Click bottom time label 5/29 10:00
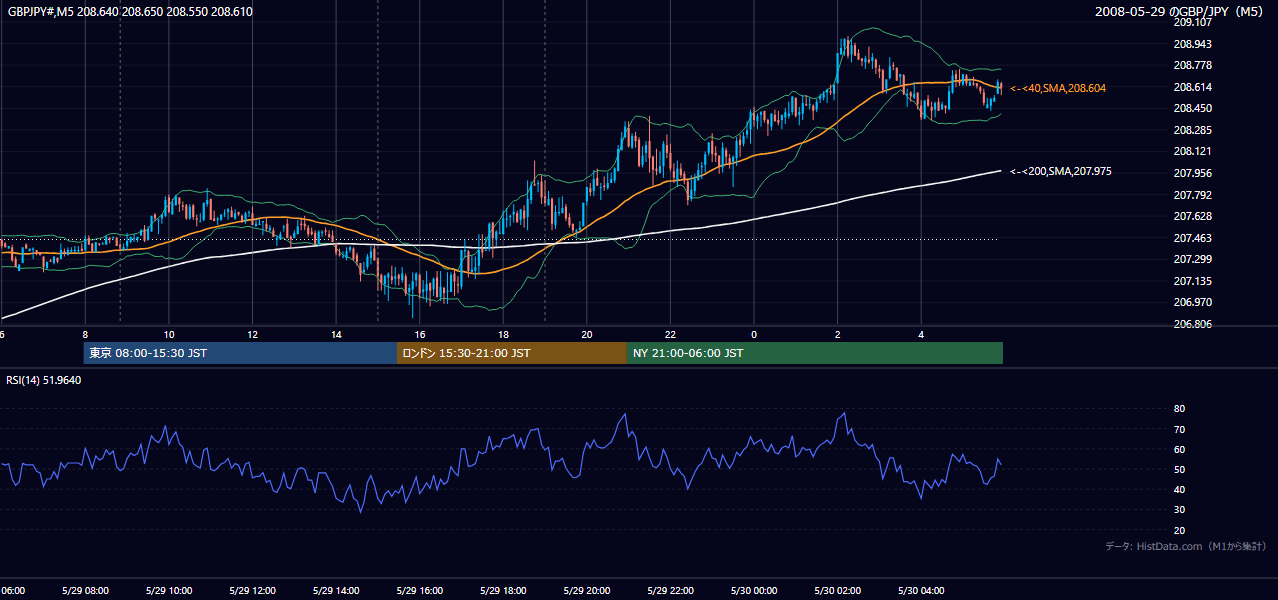The image size is (1278, 600). 169,591
